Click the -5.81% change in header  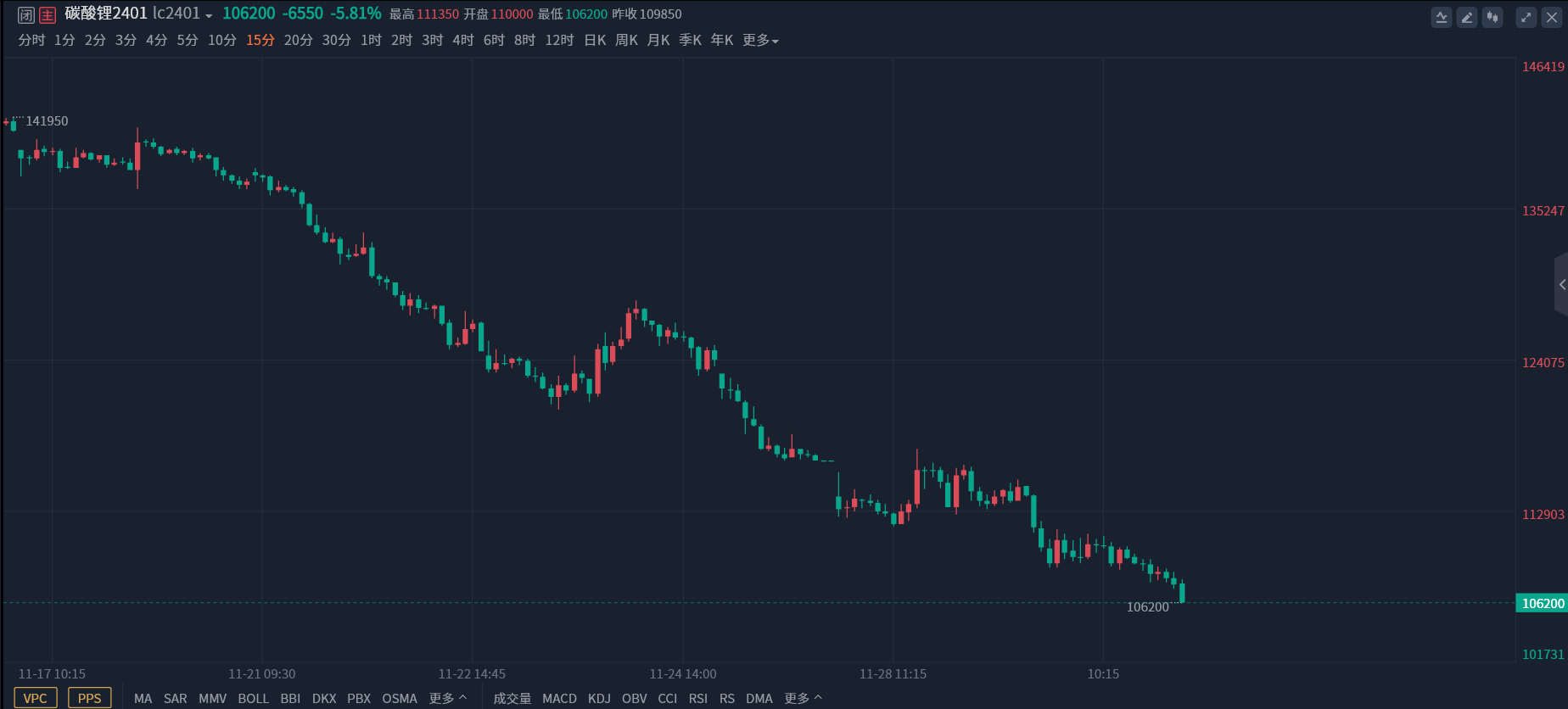click(x=356, y=14)
